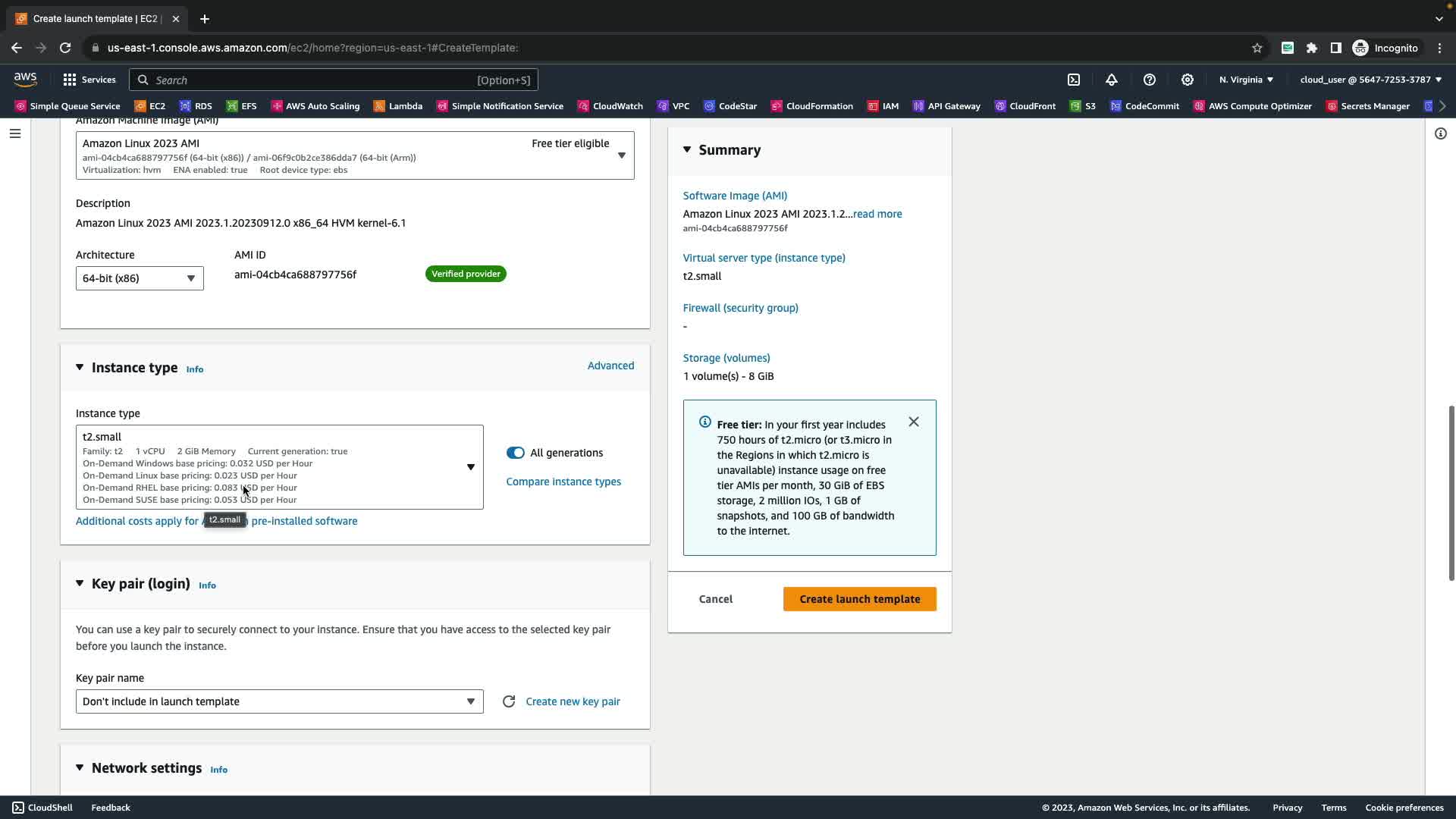Click the Compare instance types link
This screenshot has height=819, width=1456.
coord(563,482)
